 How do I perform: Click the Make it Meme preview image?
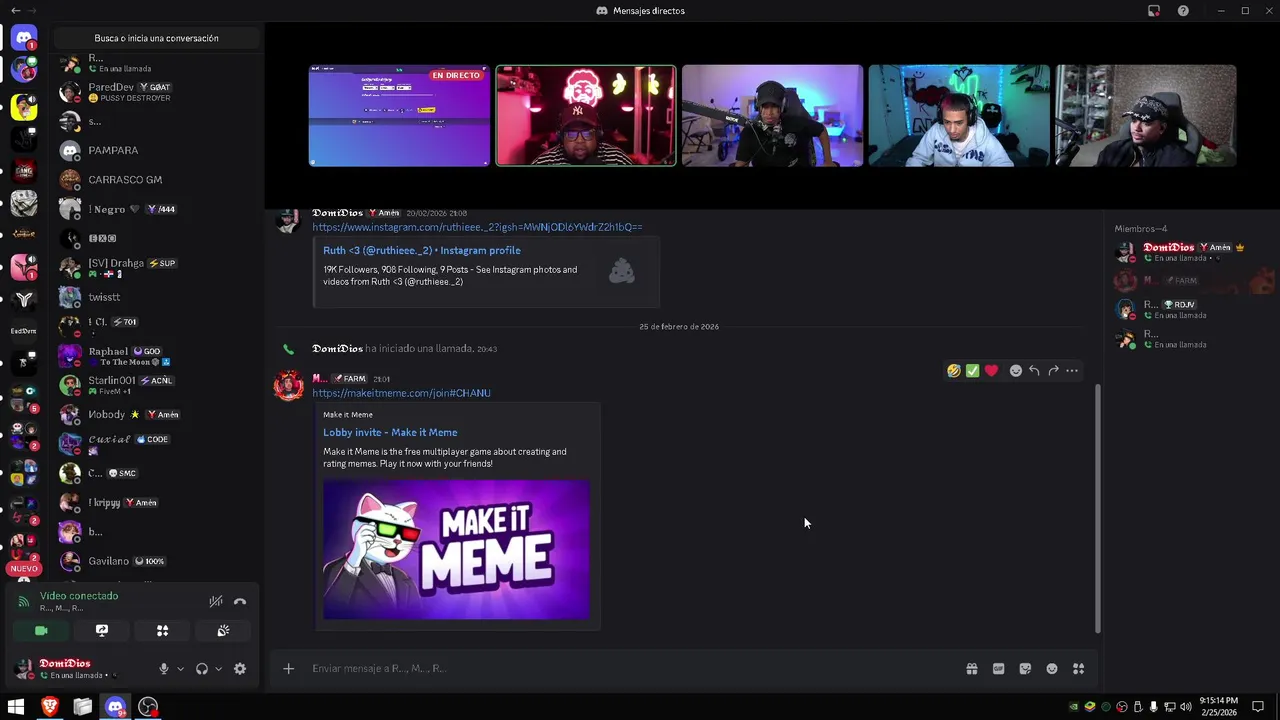[x=456, y=549]
